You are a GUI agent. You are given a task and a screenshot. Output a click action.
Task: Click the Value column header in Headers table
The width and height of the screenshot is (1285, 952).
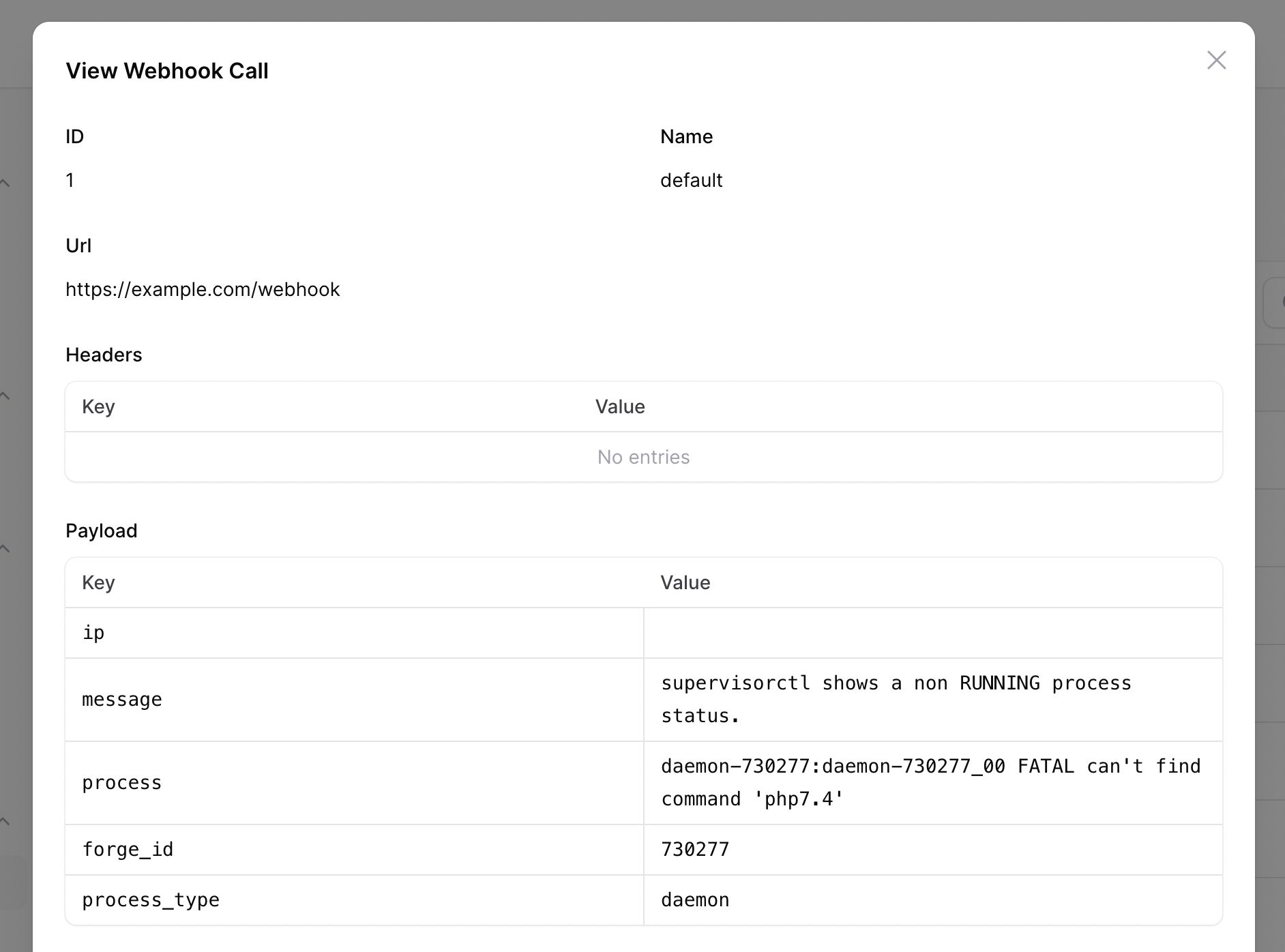point(619,406)
